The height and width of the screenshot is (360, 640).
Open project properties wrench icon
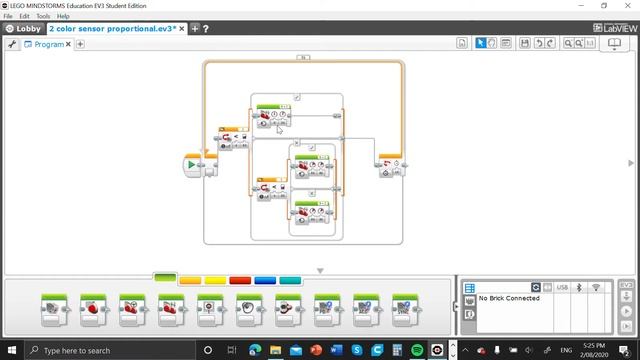coord(12,44)
